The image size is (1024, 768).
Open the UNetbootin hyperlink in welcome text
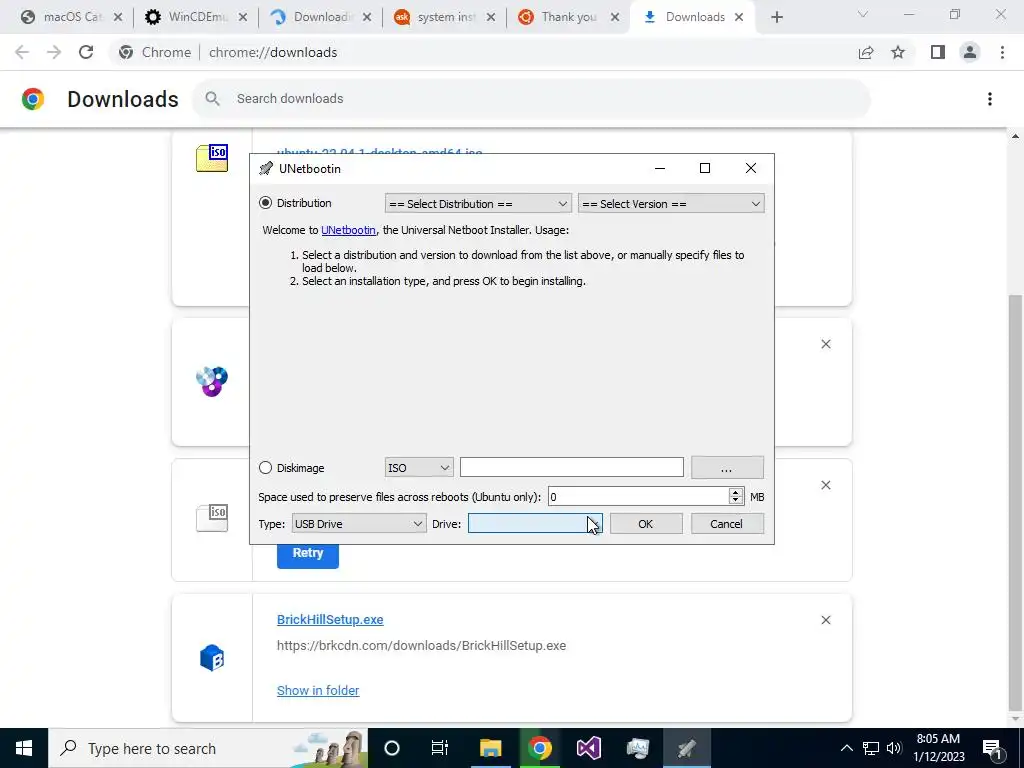pyautogui.click(x=348, y=230)
